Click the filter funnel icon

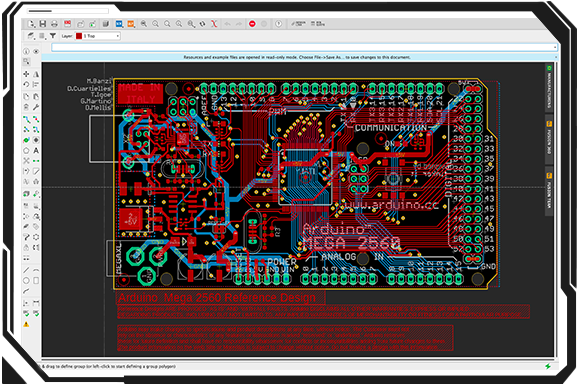53,36
